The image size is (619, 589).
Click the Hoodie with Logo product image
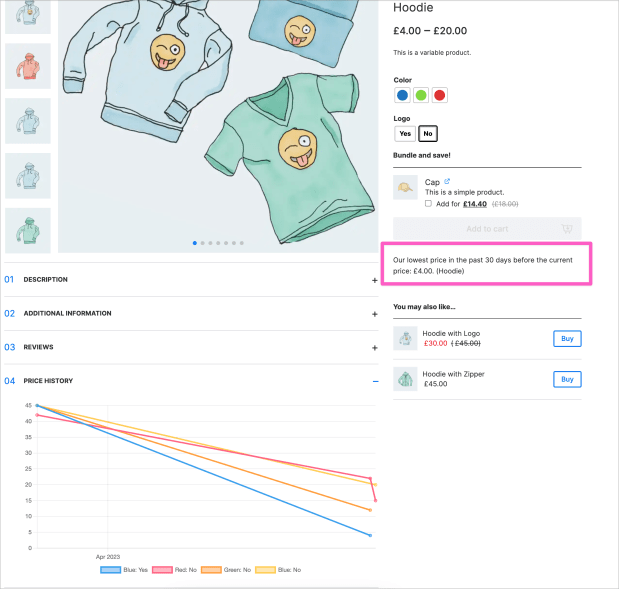(x=405, y=338)
